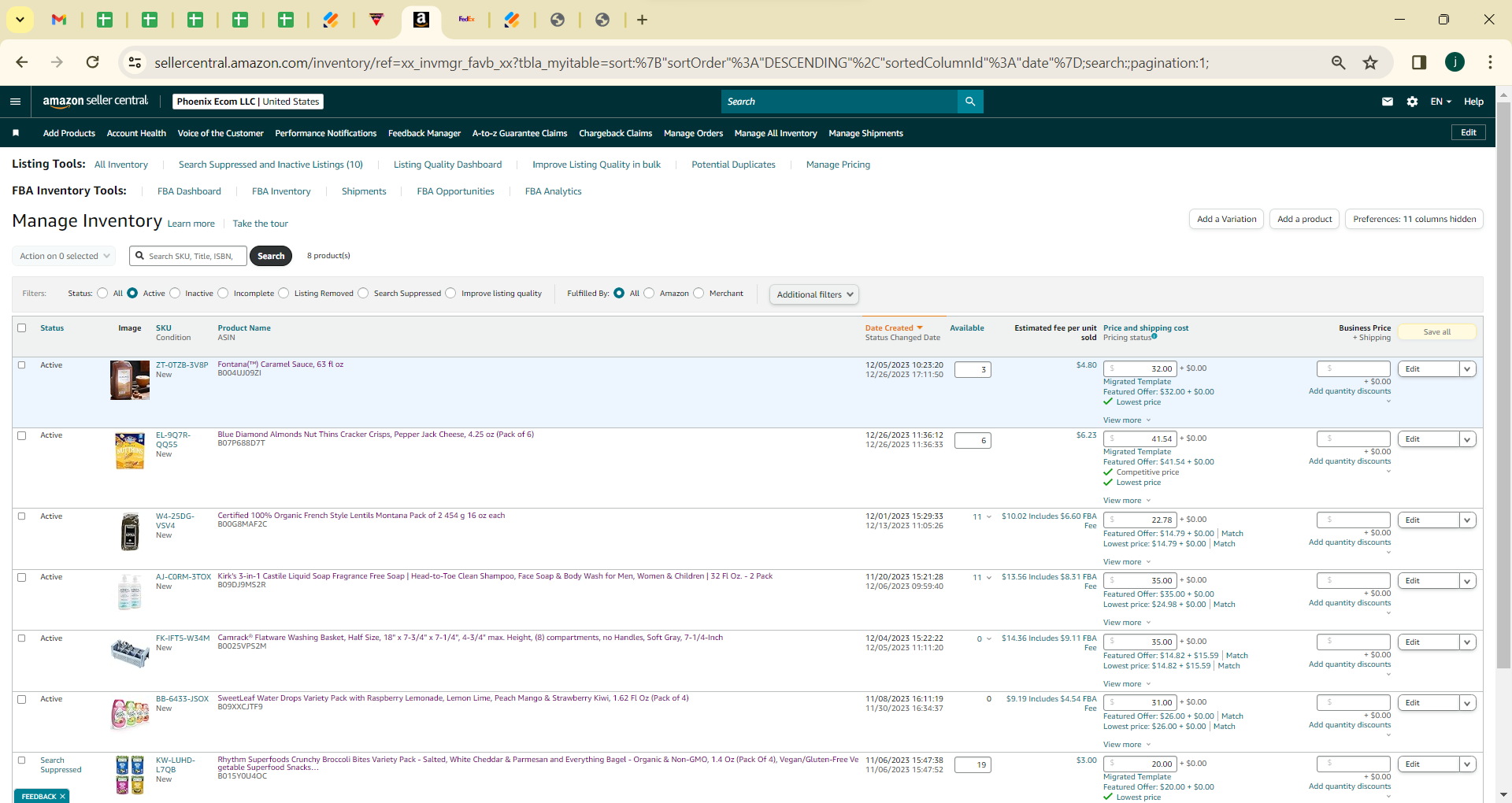Select Fulfilled By Amazon radio button
Image resolution: width=1512 pixels, height=803 pixels.
pos(649,293)
